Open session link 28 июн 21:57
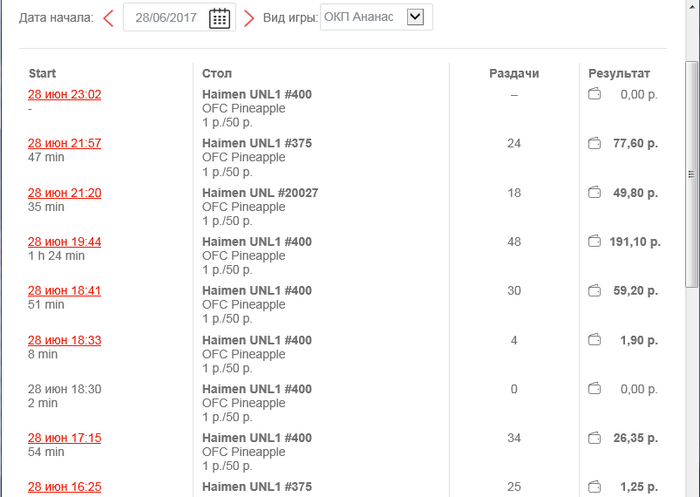 click(64, 144)
